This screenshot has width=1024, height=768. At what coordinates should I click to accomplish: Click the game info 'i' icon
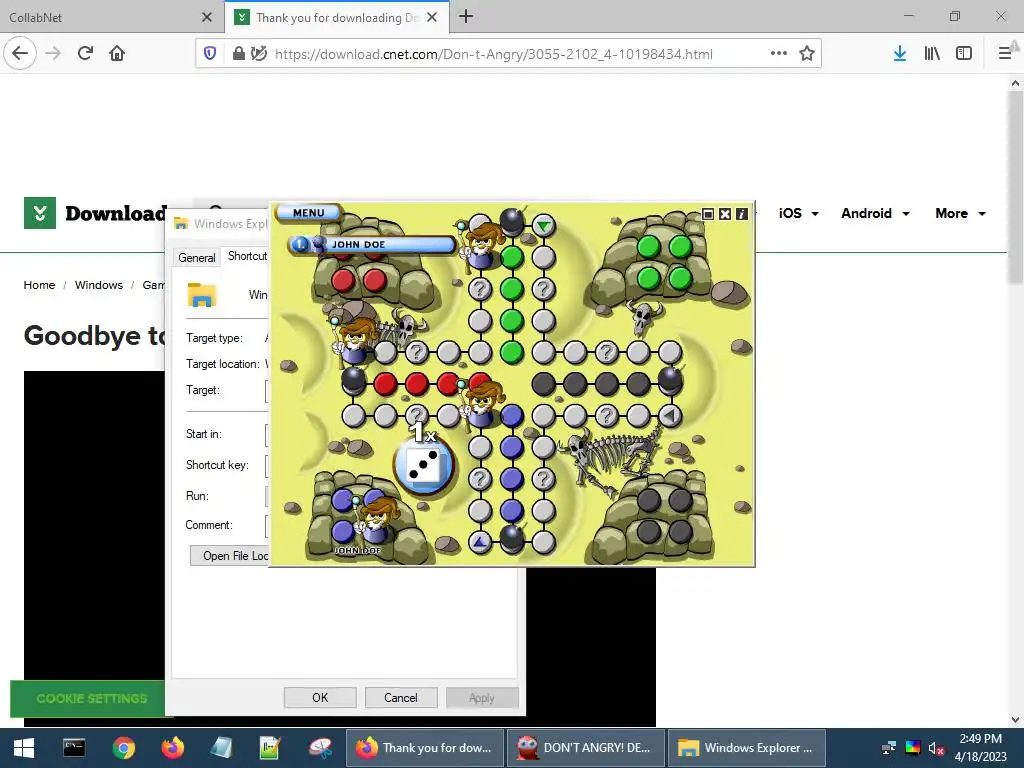pyautogui.click(x=742, y=214)
